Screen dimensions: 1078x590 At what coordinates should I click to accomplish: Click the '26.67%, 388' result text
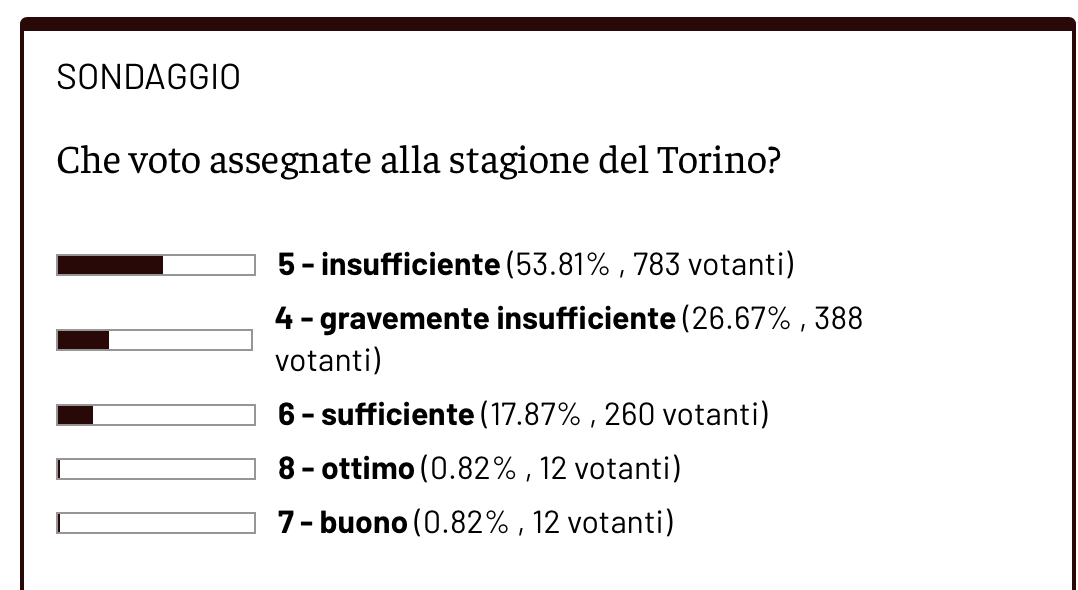click(771, 319)
